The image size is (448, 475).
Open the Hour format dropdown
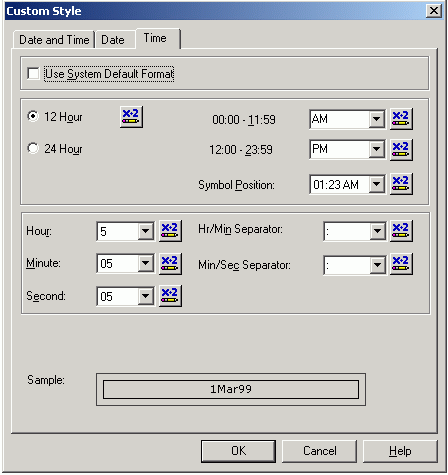coord(146,231)
